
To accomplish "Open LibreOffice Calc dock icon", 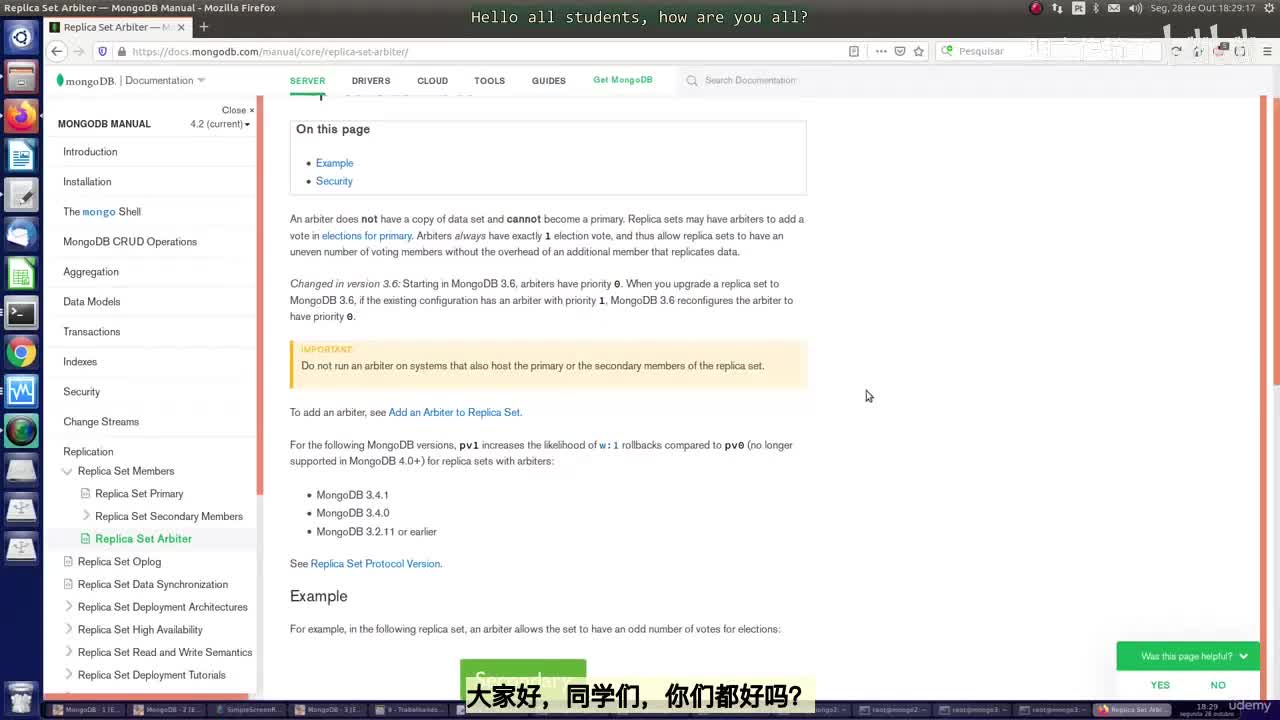I will [21, 273].
